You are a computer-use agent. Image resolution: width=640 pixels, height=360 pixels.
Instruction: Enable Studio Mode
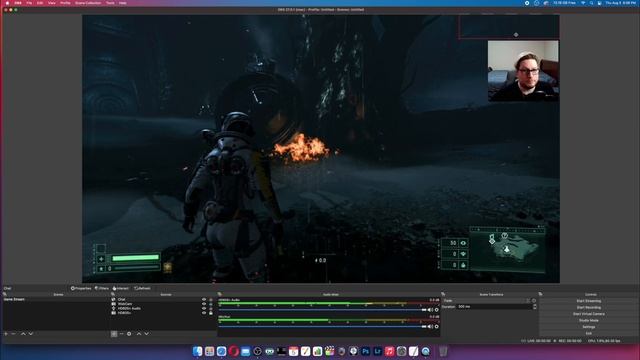(x=589, y=320)
